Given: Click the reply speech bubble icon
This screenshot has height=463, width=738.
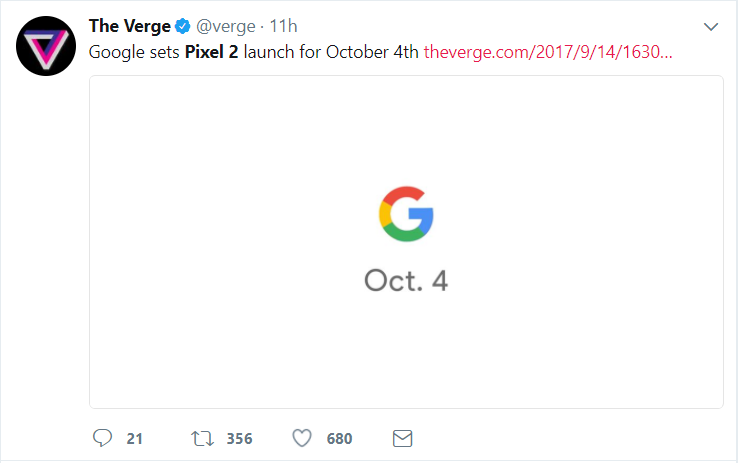Looking at the screenshot, I should (x=101, y=438).
